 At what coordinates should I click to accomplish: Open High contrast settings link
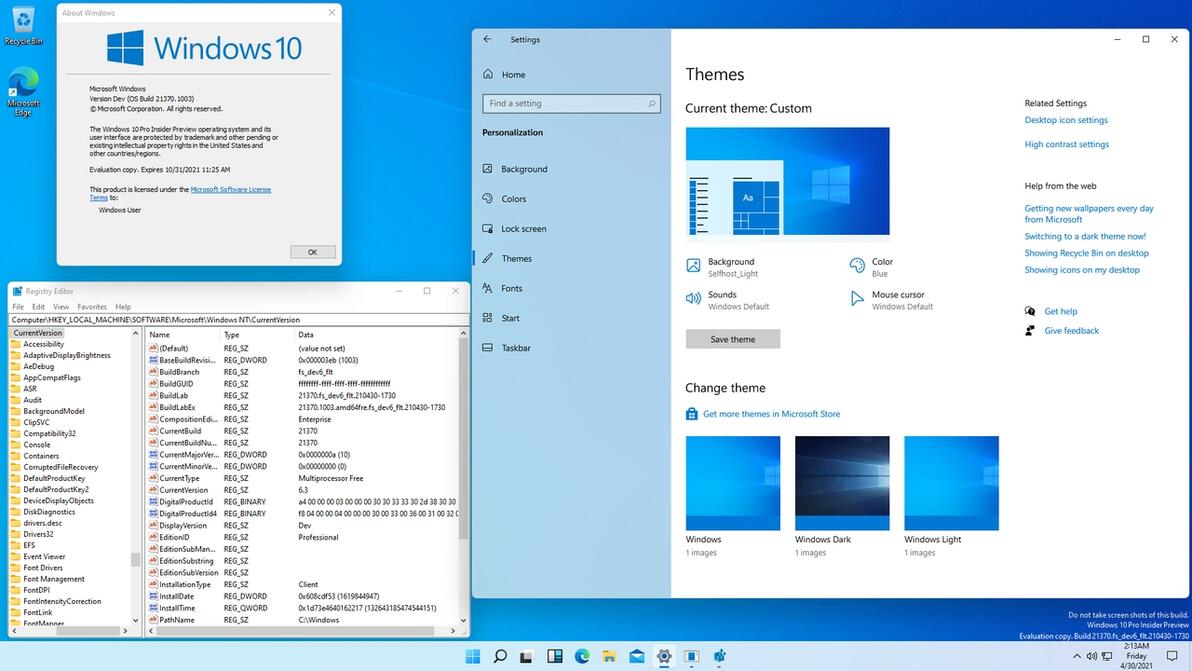click(x=1067, y=144)
